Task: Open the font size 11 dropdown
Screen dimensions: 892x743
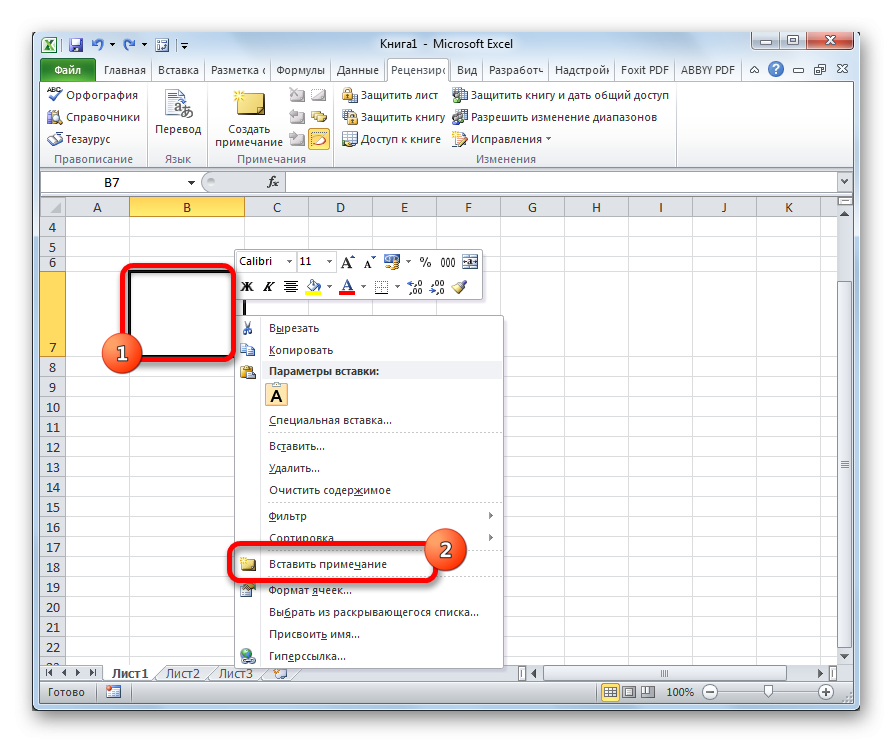Action: coord(329,262)
